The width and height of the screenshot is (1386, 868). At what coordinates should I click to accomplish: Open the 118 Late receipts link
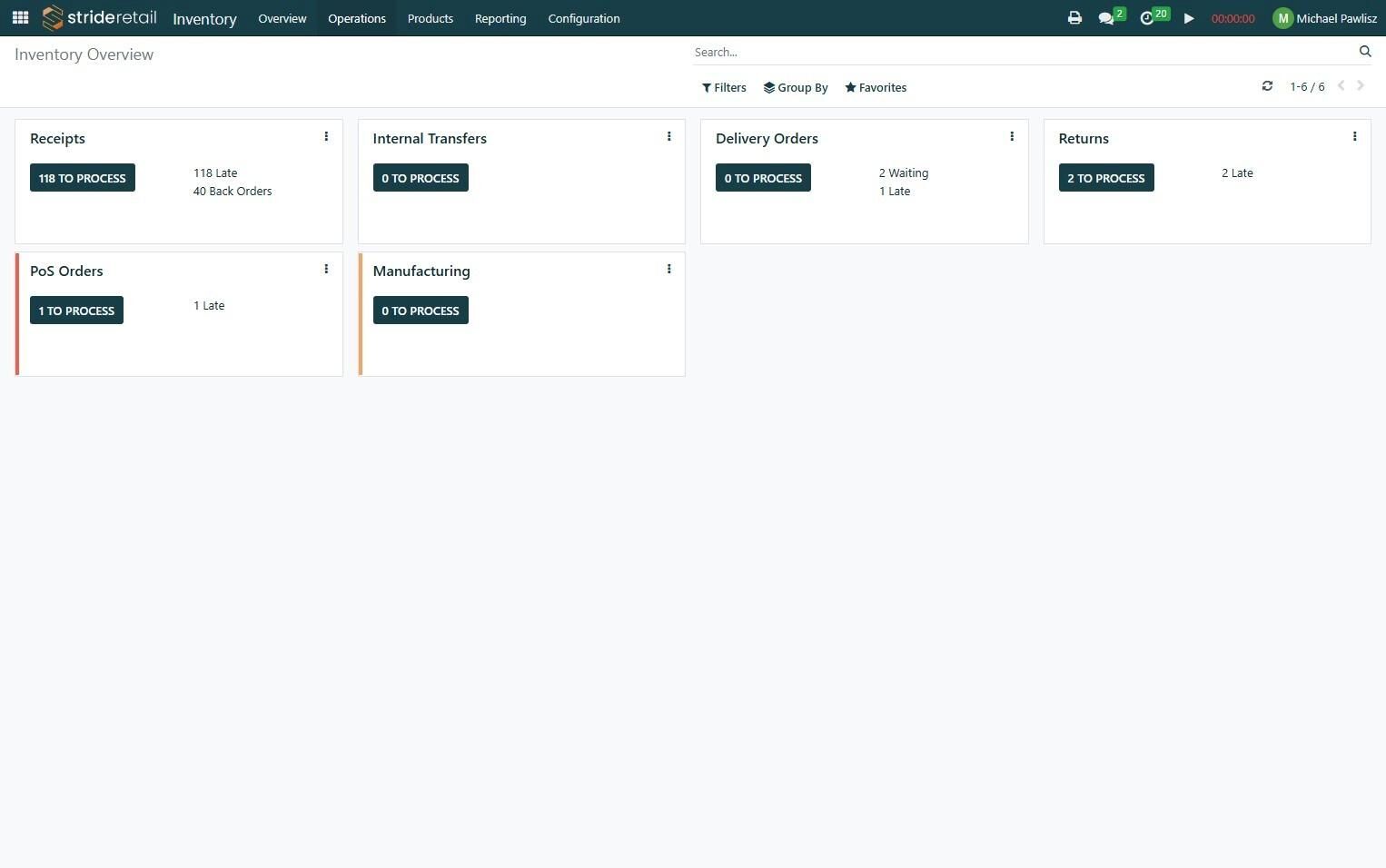(215, 173)
